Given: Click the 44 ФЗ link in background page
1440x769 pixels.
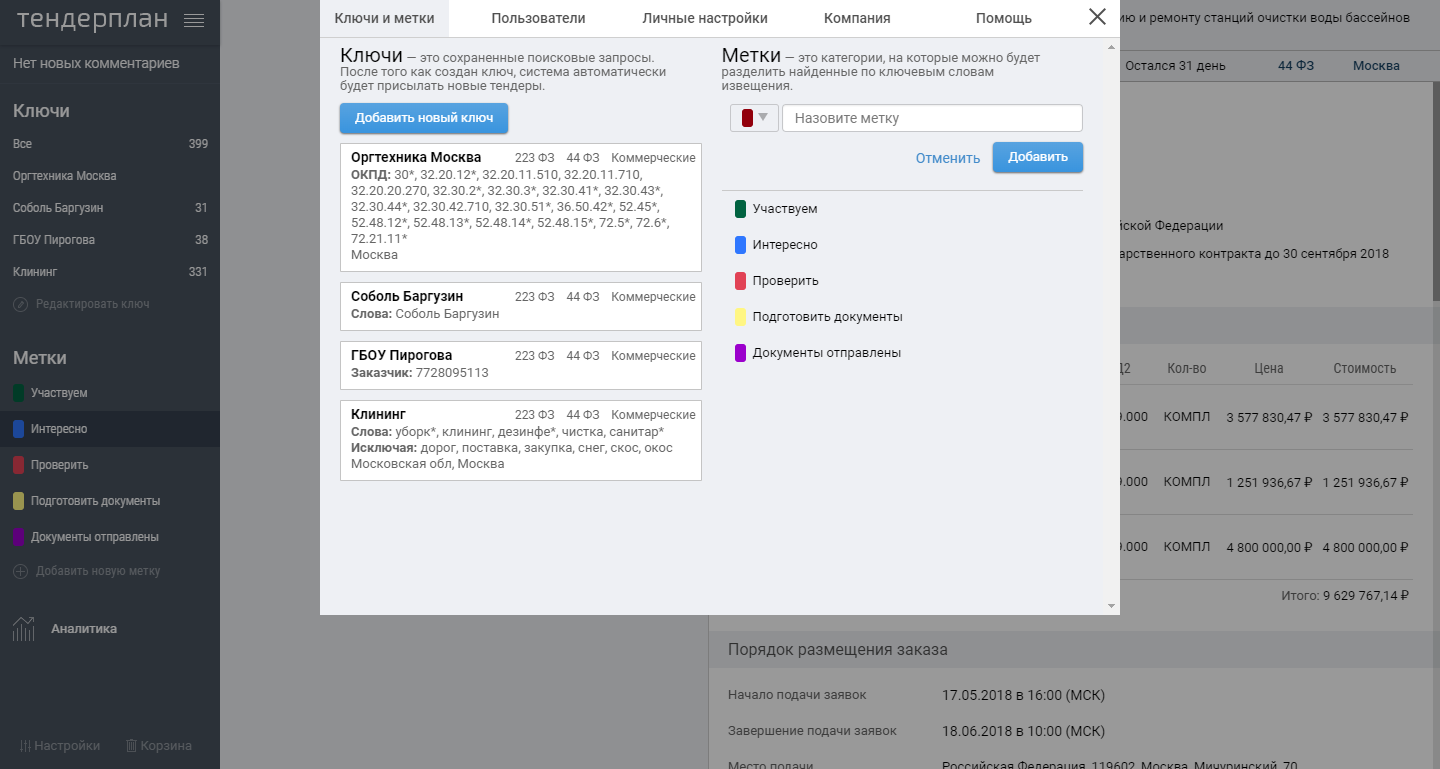Looking at the screenshot, I should point(1296,66).
